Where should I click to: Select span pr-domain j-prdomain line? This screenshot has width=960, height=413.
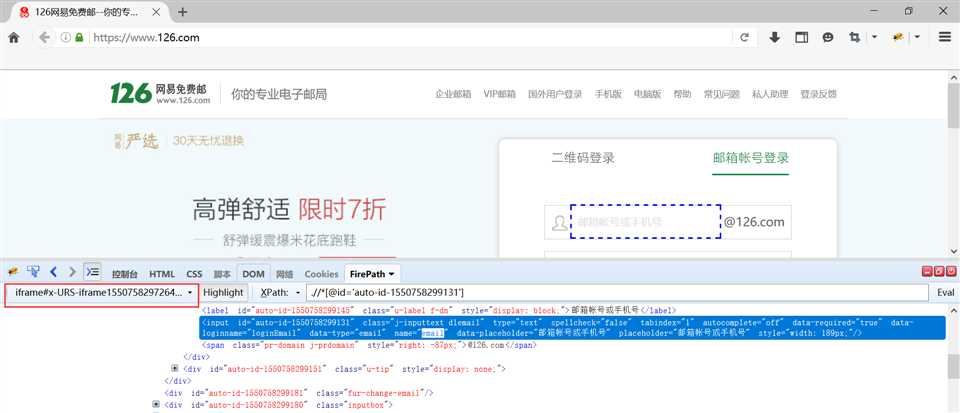pos(370,345)
